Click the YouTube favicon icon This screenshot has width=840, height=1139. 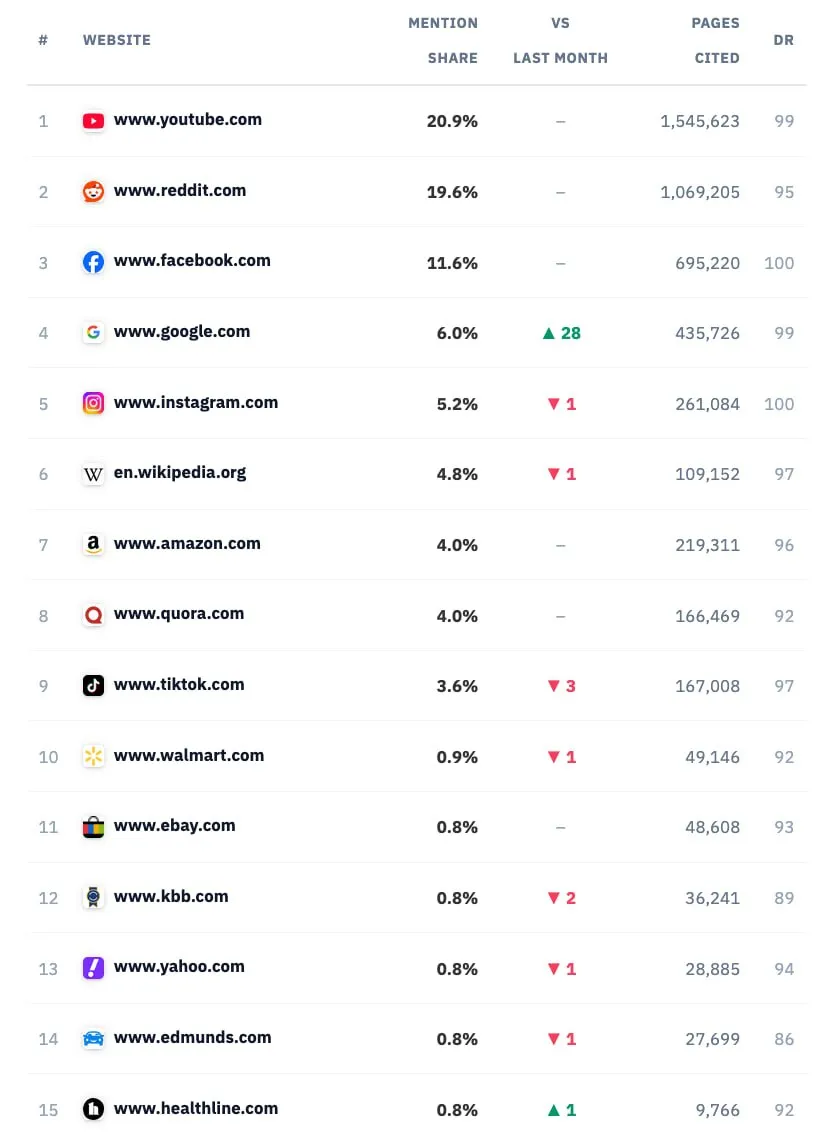pyautogui.click(x=93, y=121)
